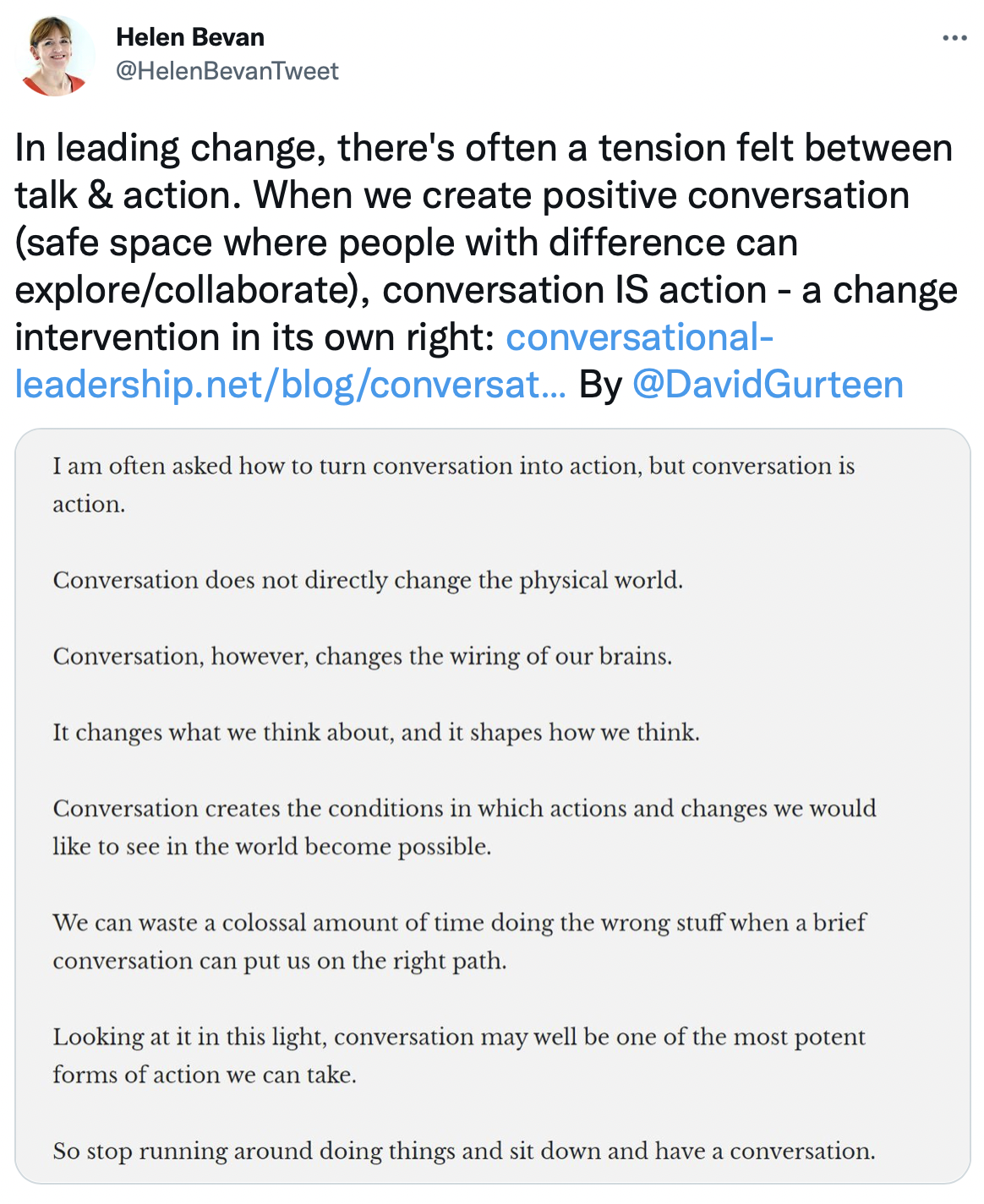Click the "We can waste a colossal amount" paragraph
The height and width of the screenshot is (1204, 984).
[x=459, y=941]
